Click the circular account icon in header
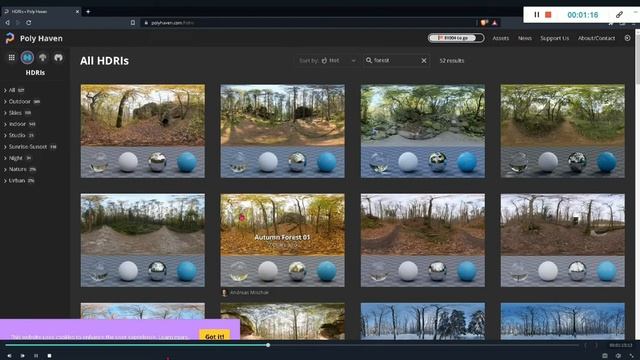This screenshot has width=640, height=360. pyautogui.click(x=627, y=38)
